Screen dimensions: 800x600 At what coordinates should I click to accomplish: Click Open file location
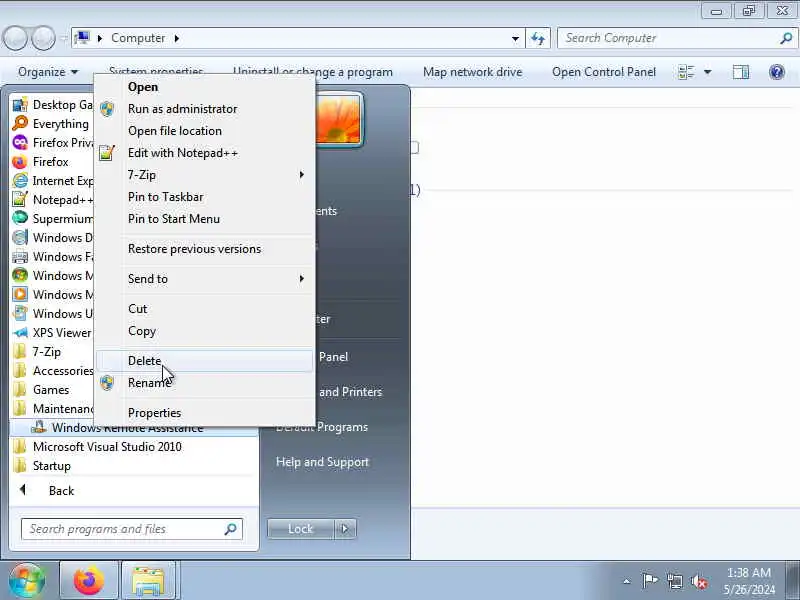(x=174, y=131)
